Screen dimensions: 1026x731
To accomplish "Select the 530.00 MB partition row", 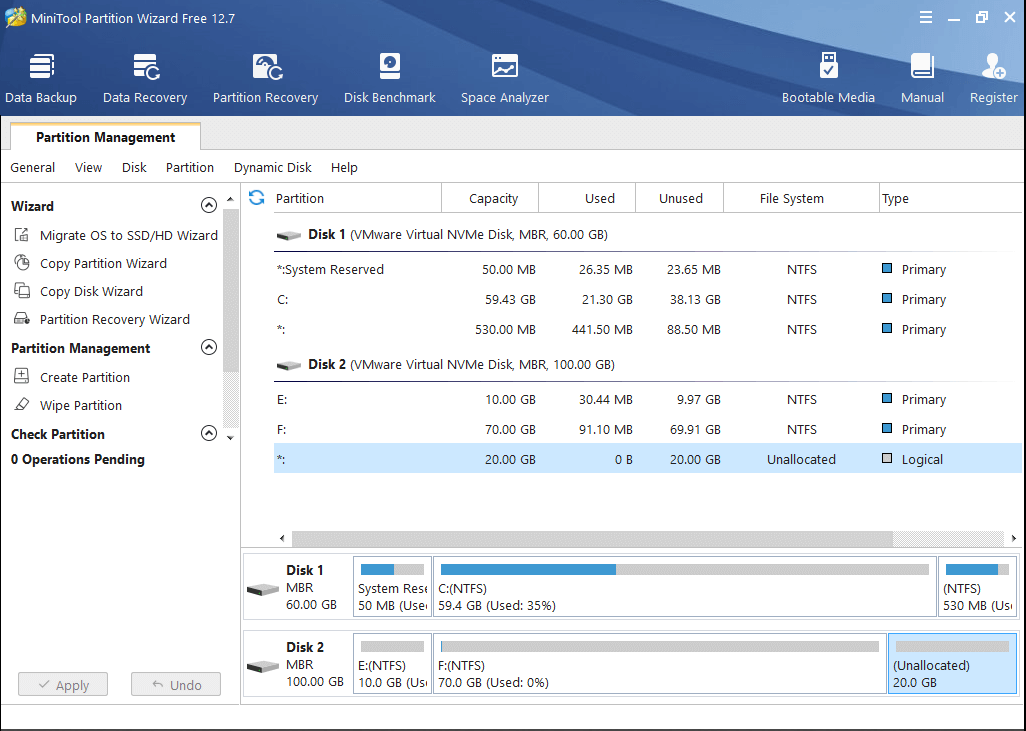I will pos(648,330).
